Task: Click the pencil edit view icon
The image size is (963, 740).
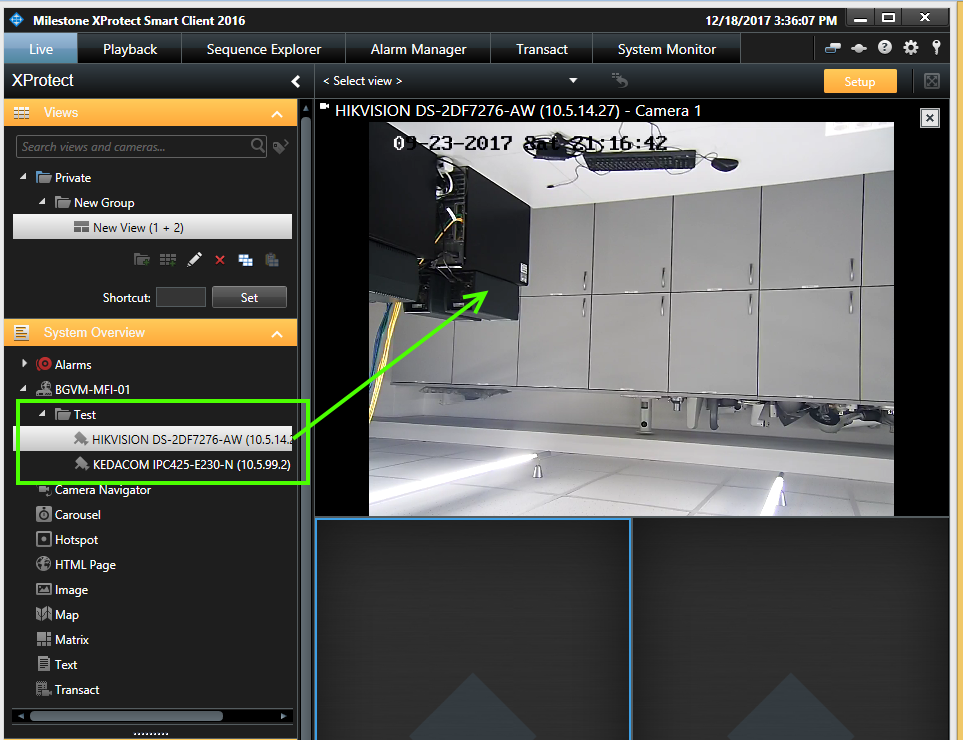Action: coord(194,259)
